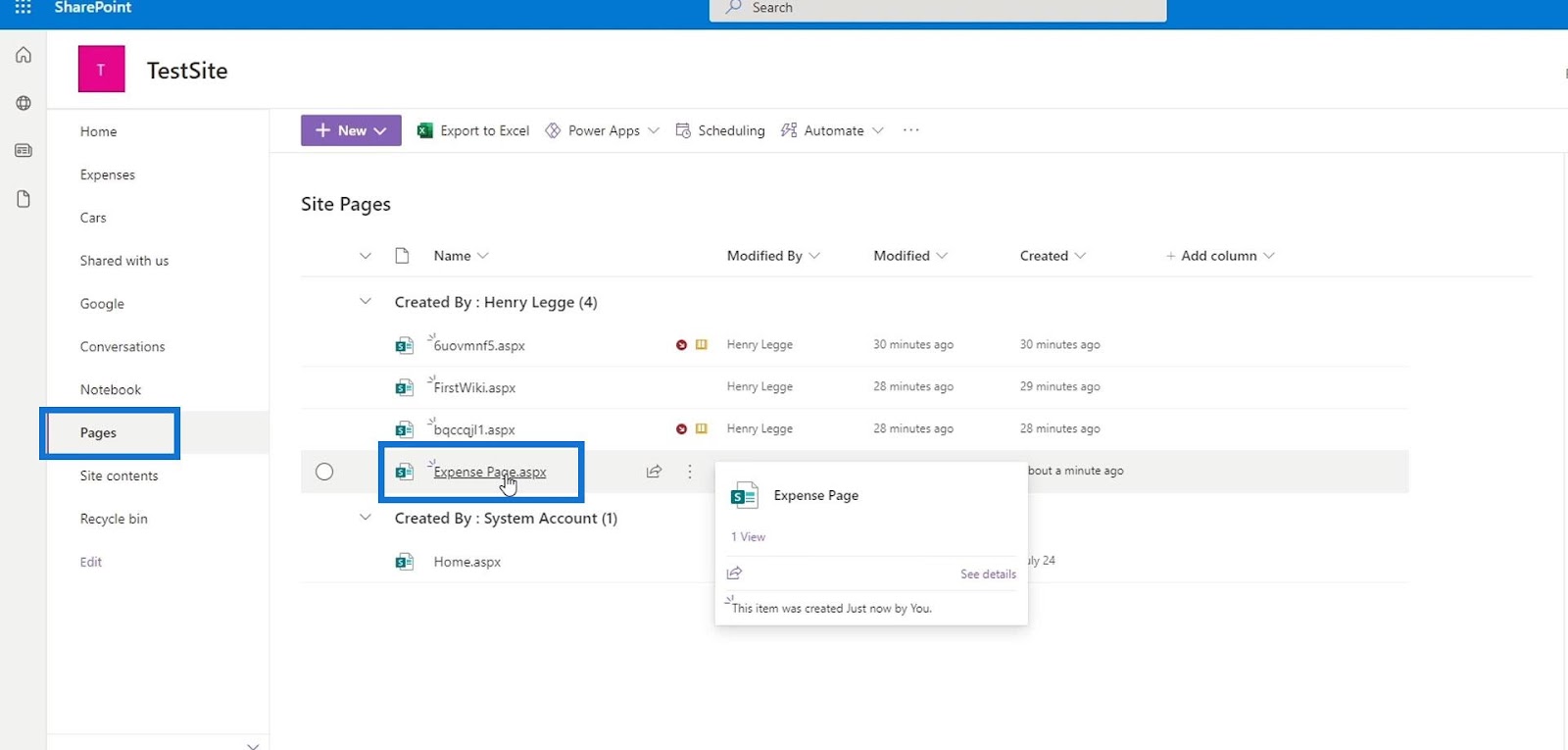1568x750 pixels.
Task: Open Conversations in the site navigation
Action: [122, 347]
